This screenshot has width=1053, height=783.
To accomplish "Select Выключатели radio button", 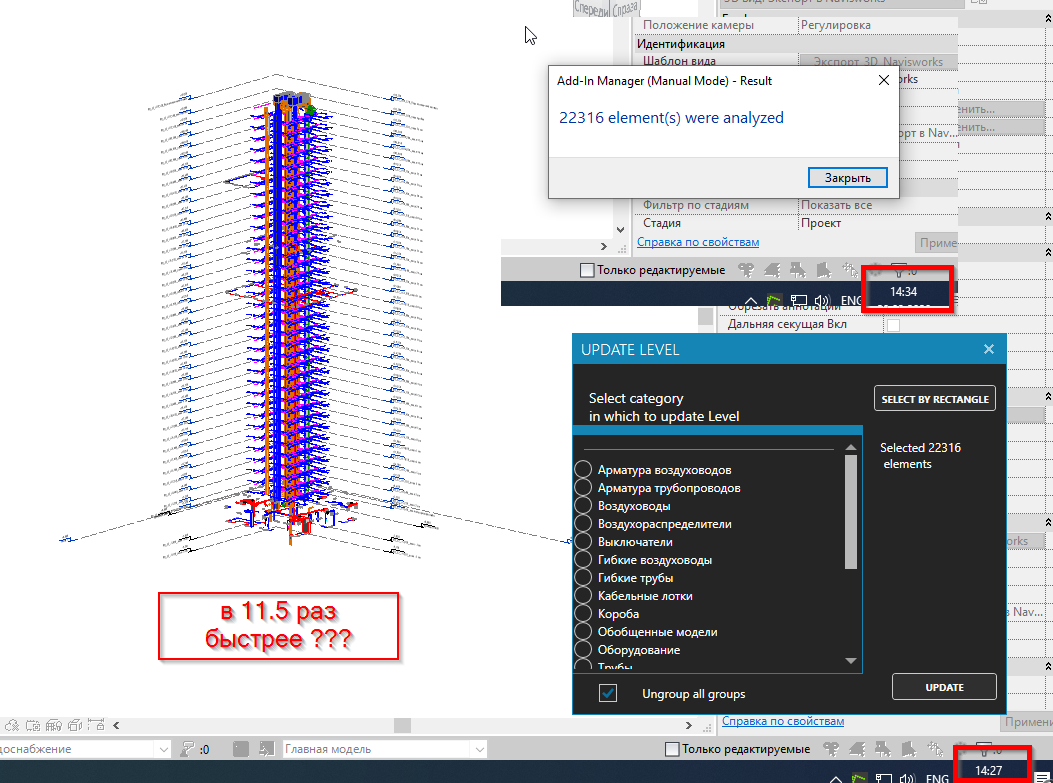I will tap(583, 541).
